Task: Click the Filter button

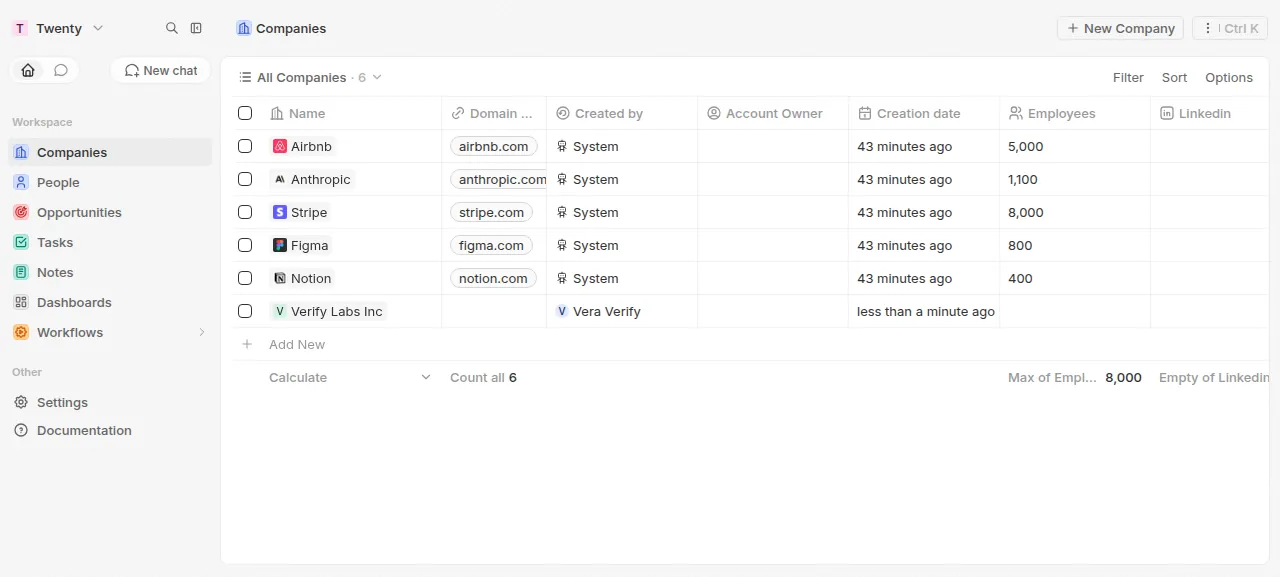Action: [x=1128, y=77]
